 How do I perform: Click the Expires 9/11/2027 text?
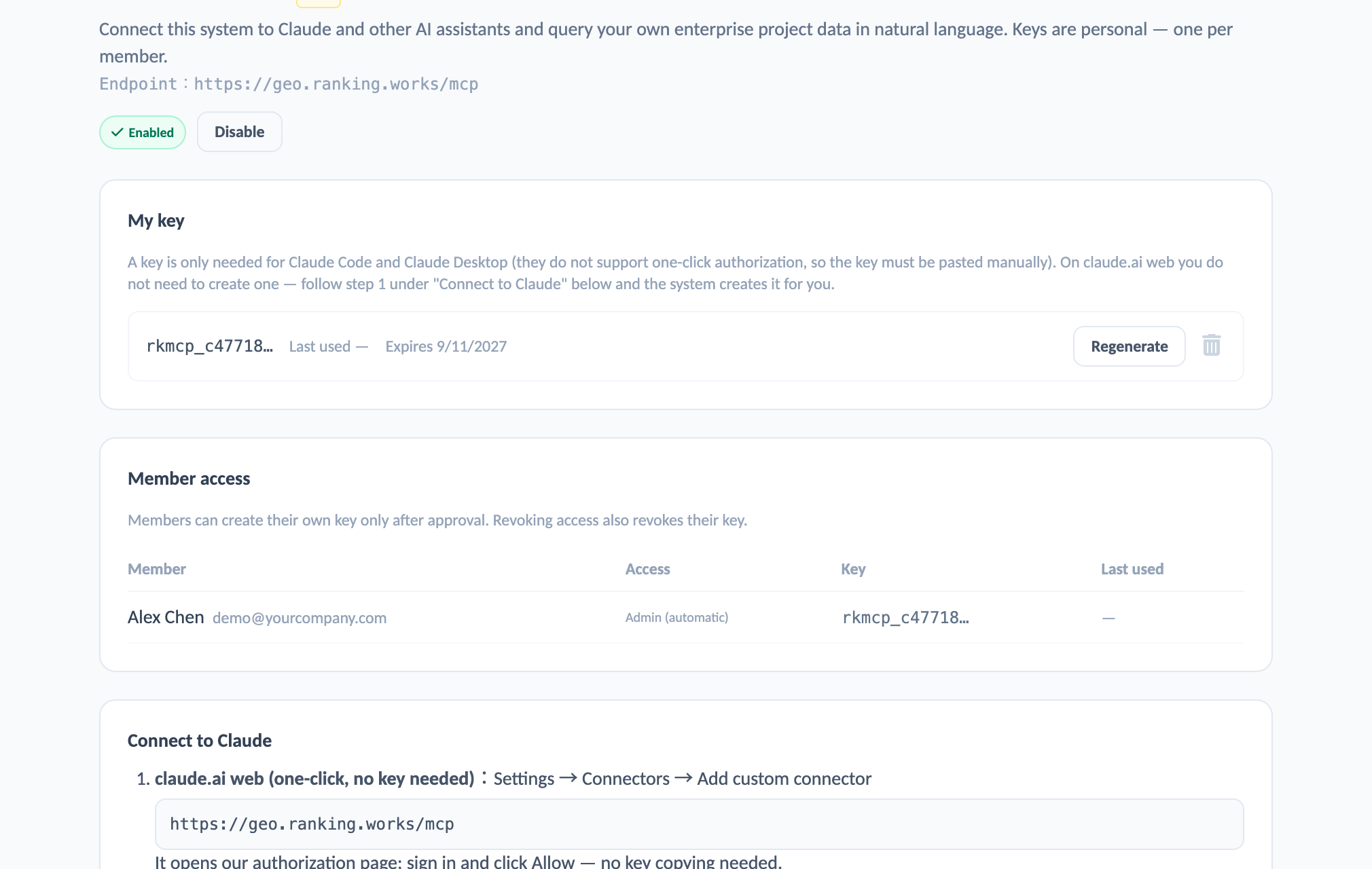point(446,346)
